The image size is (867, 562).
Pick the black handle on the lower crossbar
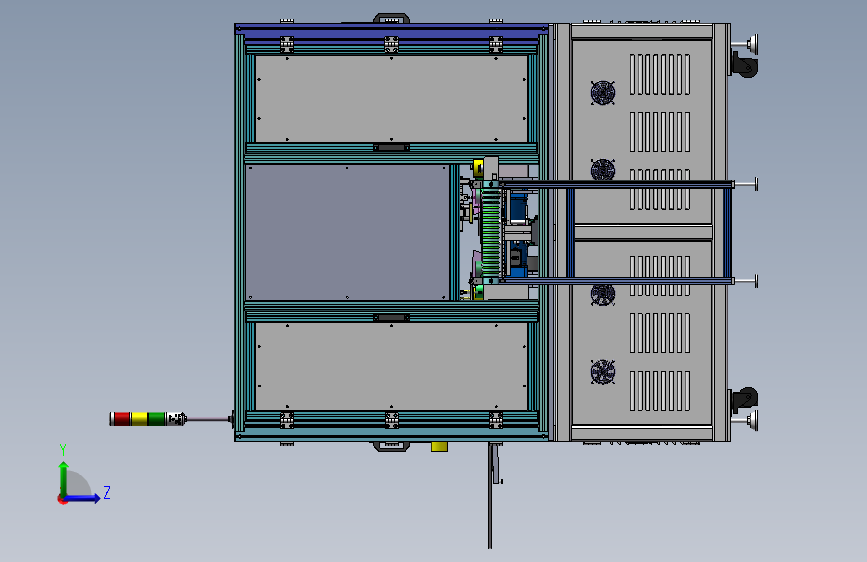pyautogui.click(x=391, y=318)
